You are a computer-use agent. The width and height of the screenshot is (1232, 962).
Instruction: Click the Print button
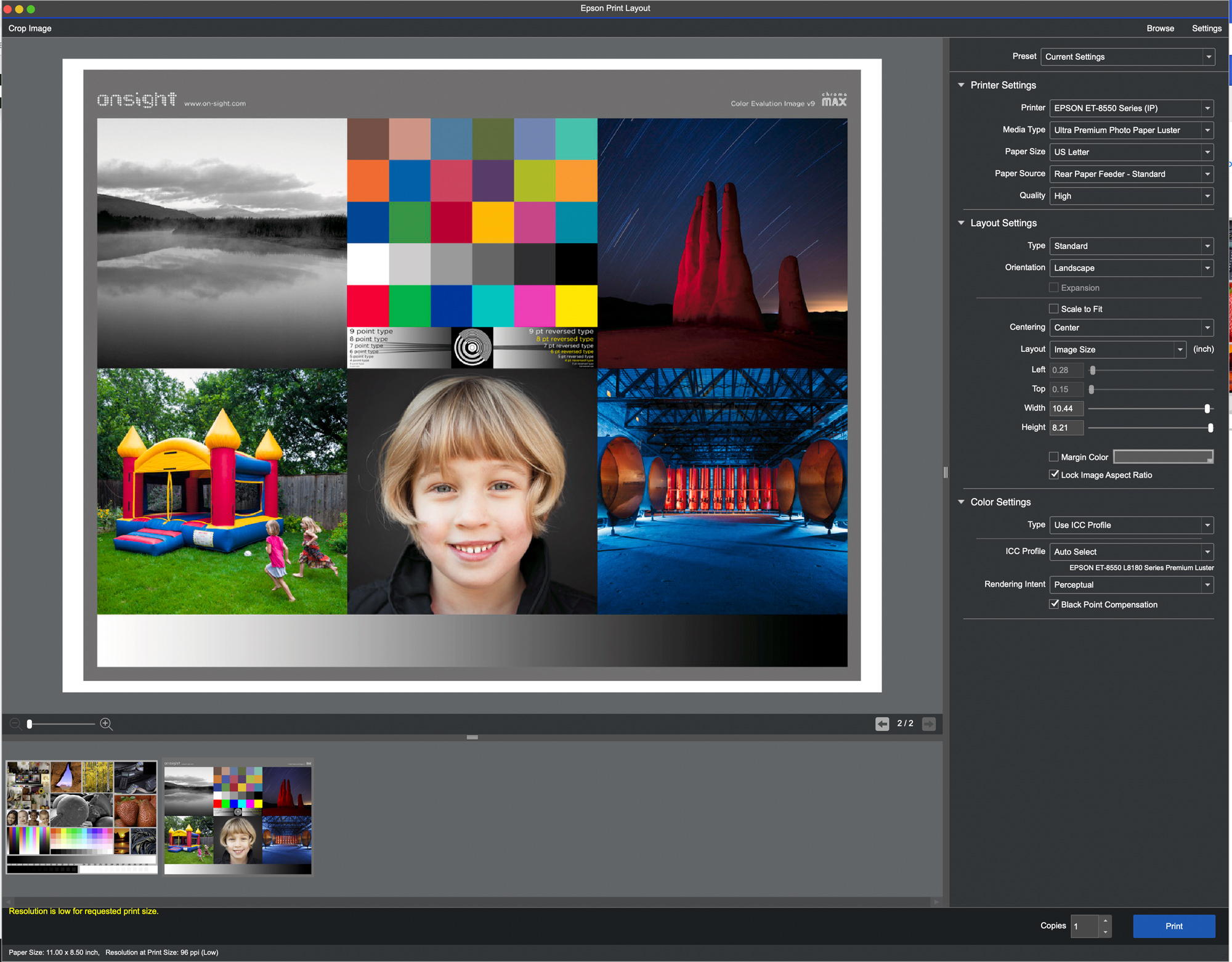(1174, 926)
